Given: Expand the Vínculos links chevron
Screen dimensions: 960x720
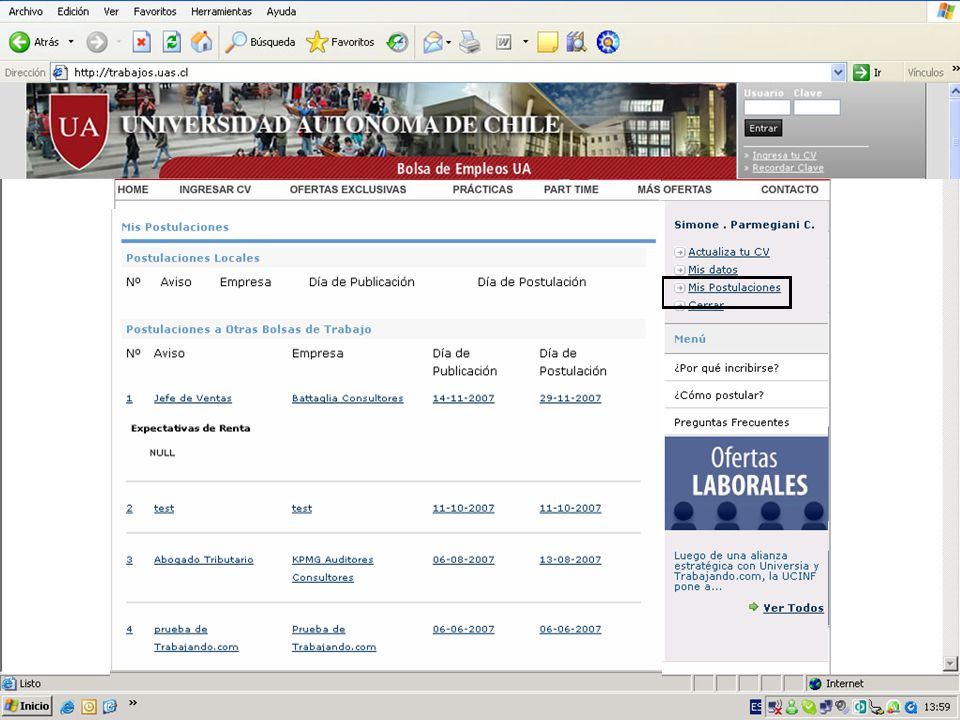Looking at the screenshot, I should (x=955, y=69).
